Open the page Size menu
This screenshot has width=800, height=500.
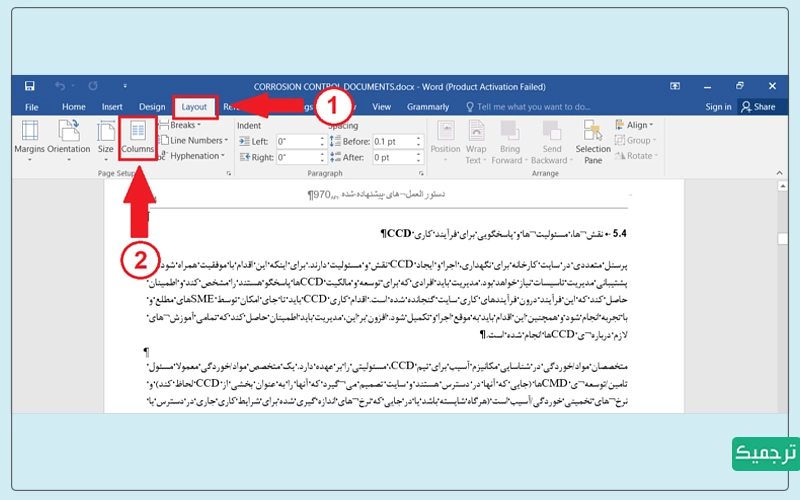(106, 140)
